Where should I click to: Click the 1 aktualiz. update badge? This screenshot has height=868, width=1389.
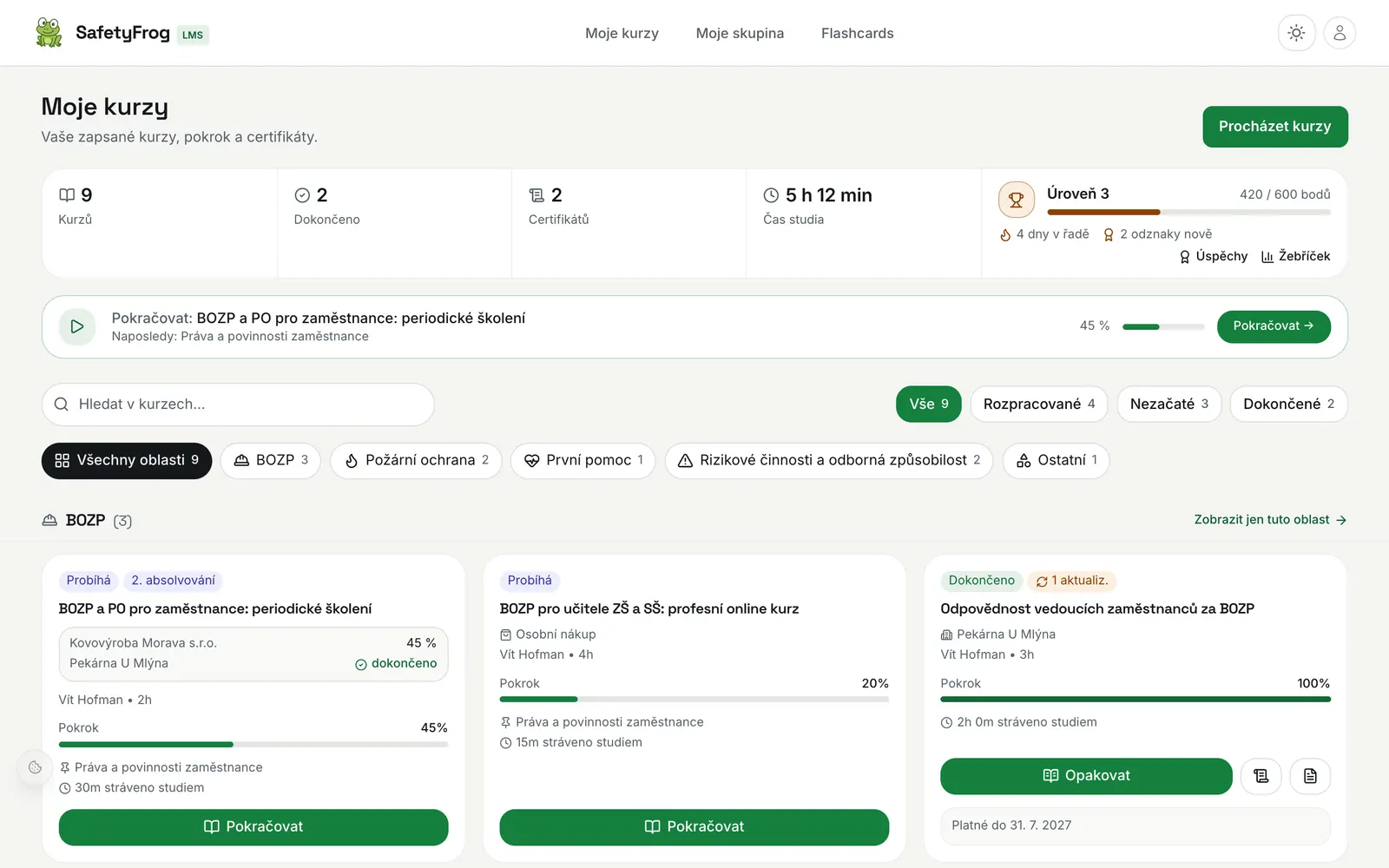[x=1071, y=581]
